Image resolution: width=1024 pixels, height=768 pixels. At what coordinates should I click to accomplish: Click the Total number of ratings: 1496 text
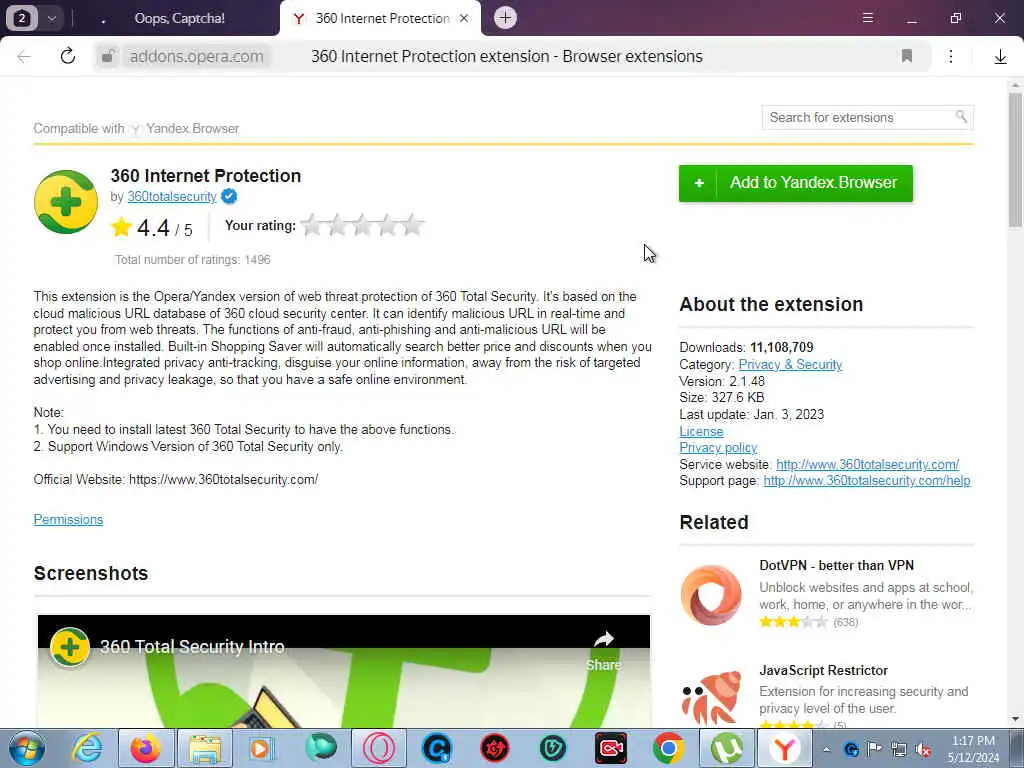[193, 259]
